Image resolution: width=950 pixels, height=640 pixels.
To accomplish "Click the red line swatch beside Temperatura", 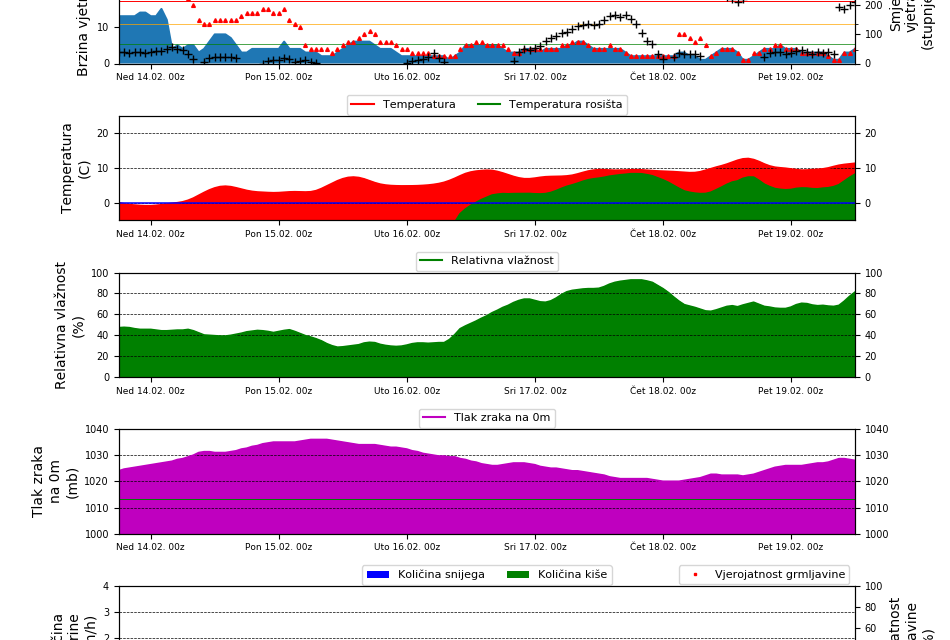I will pyautogui.click(x=362, y=104).
